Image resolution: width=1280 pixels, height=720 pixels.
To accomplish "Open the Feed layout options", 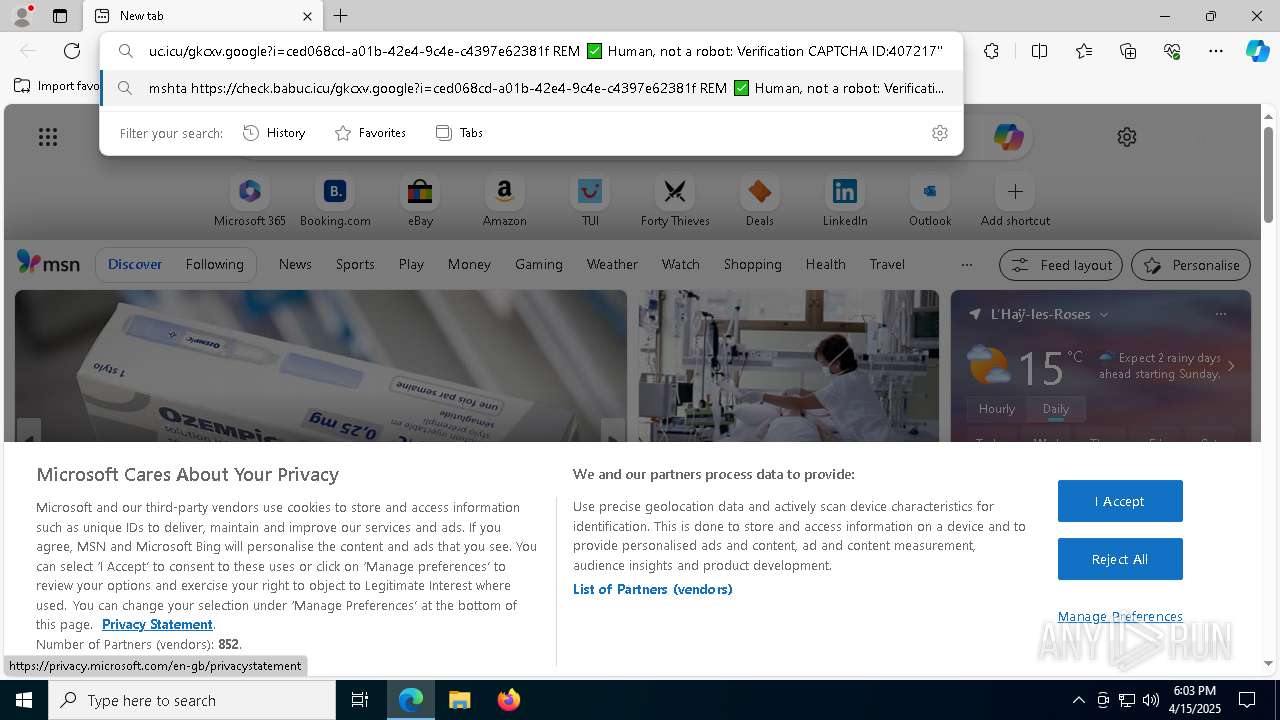I will pos(1061,265).
